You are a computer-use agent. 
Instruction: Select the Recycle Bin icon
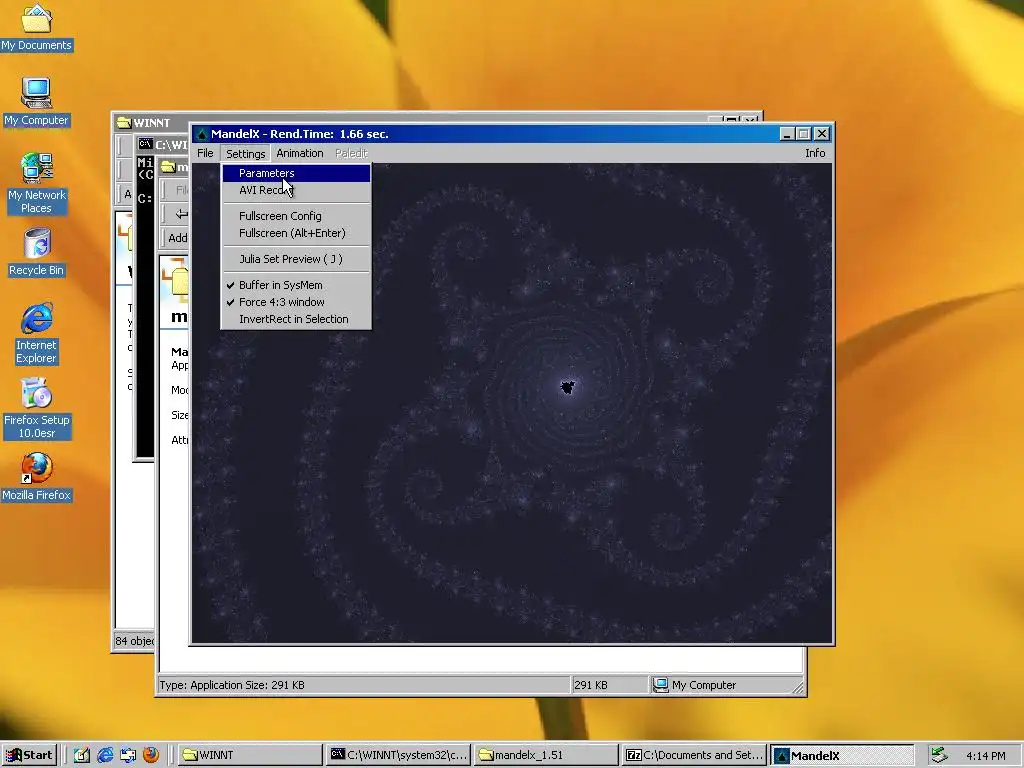37,252
